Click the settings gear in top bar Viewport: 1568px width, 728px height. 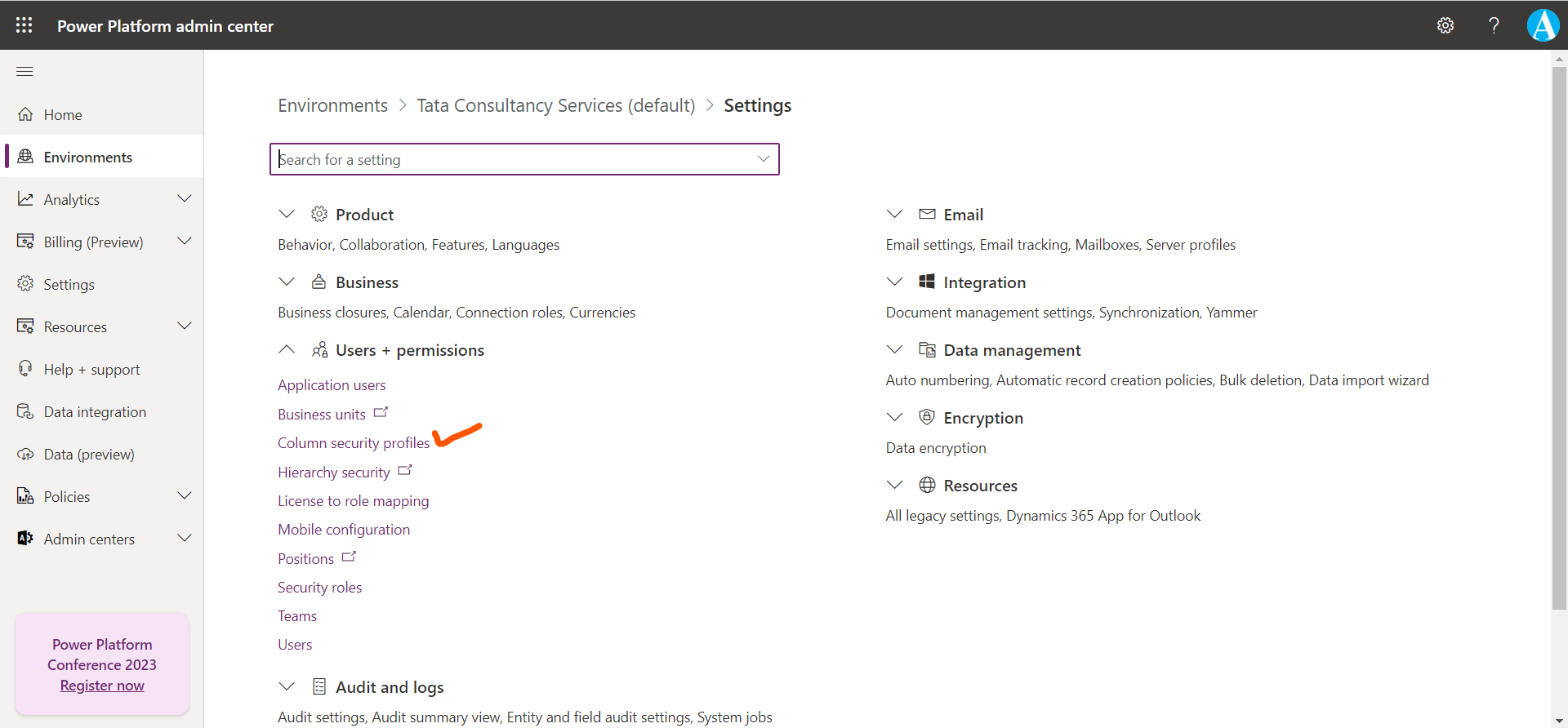(x=1445, y=25)
